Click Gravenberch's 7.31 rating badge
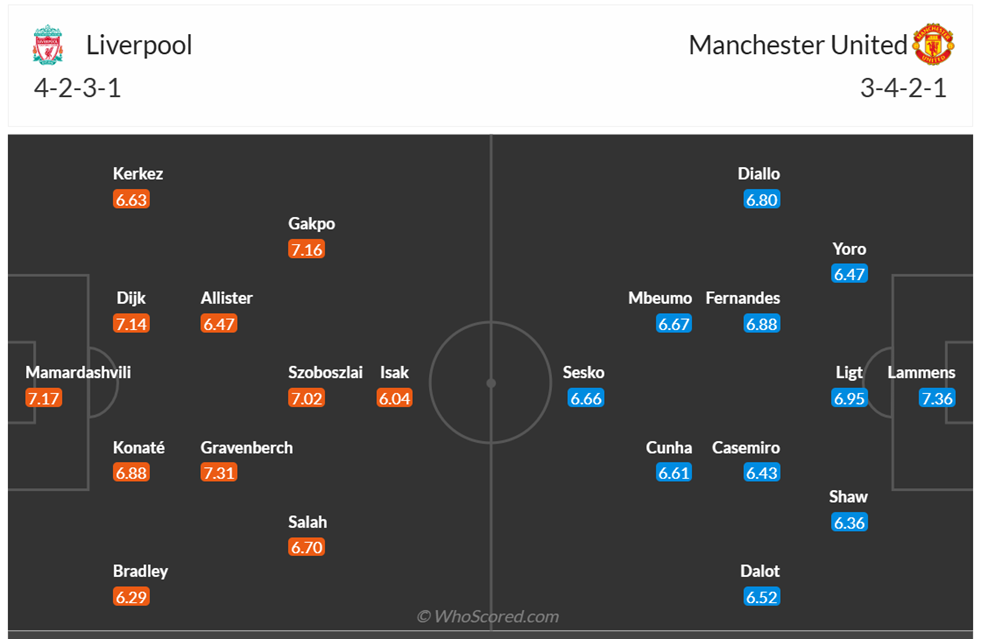 (x=219, y=473)
